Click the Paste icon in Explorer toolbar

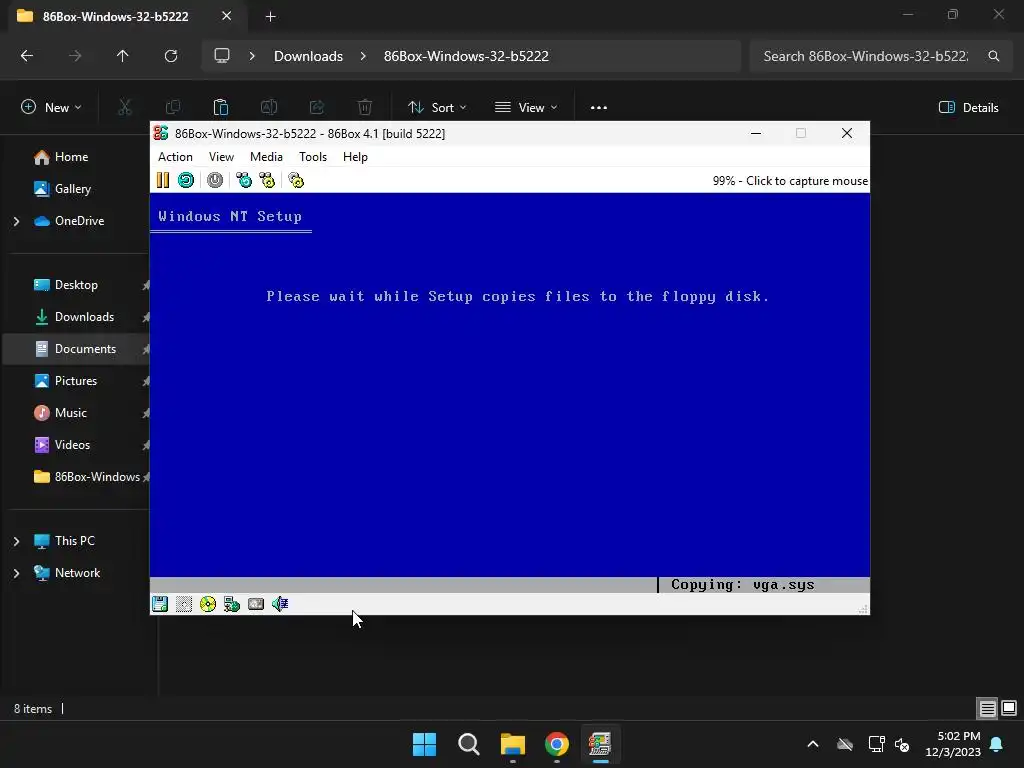(221, 107)
